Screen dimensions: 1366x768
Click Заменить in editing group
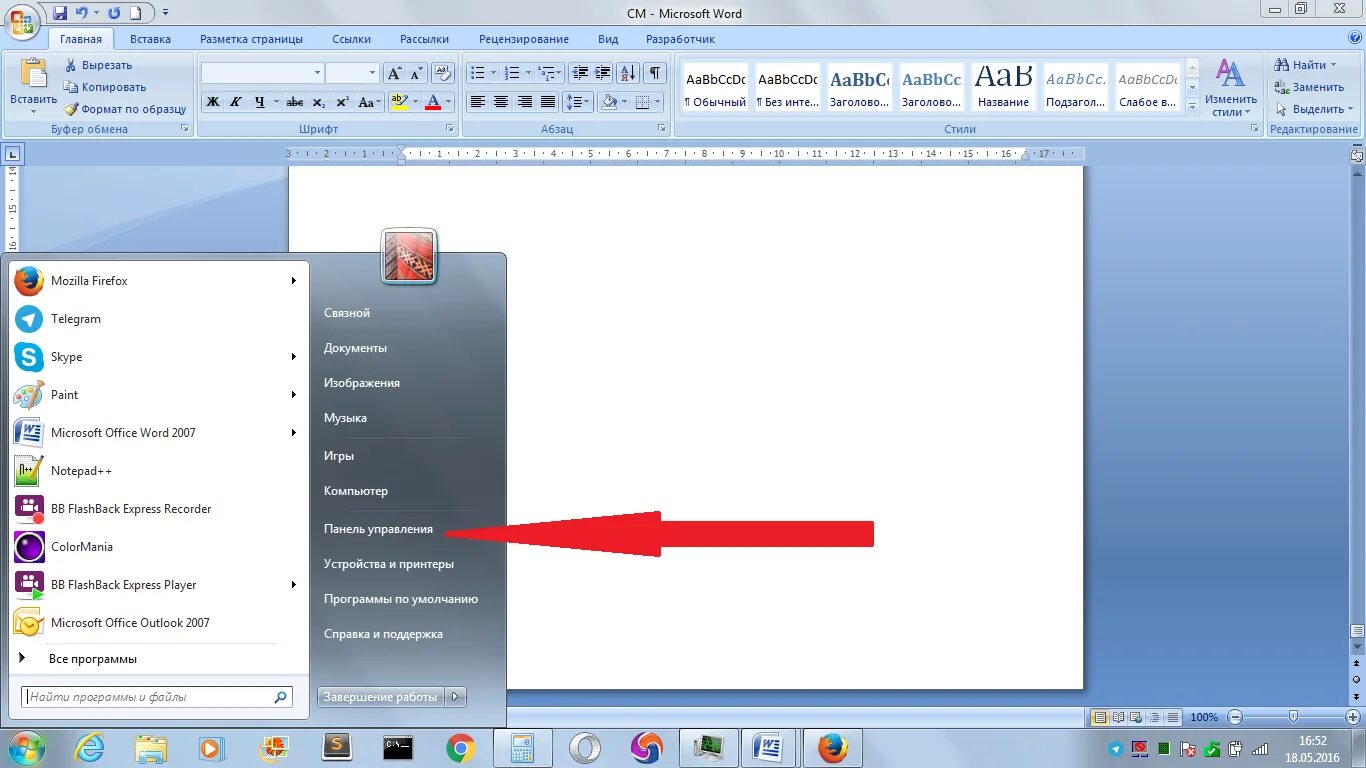(x=1308, y=87)
